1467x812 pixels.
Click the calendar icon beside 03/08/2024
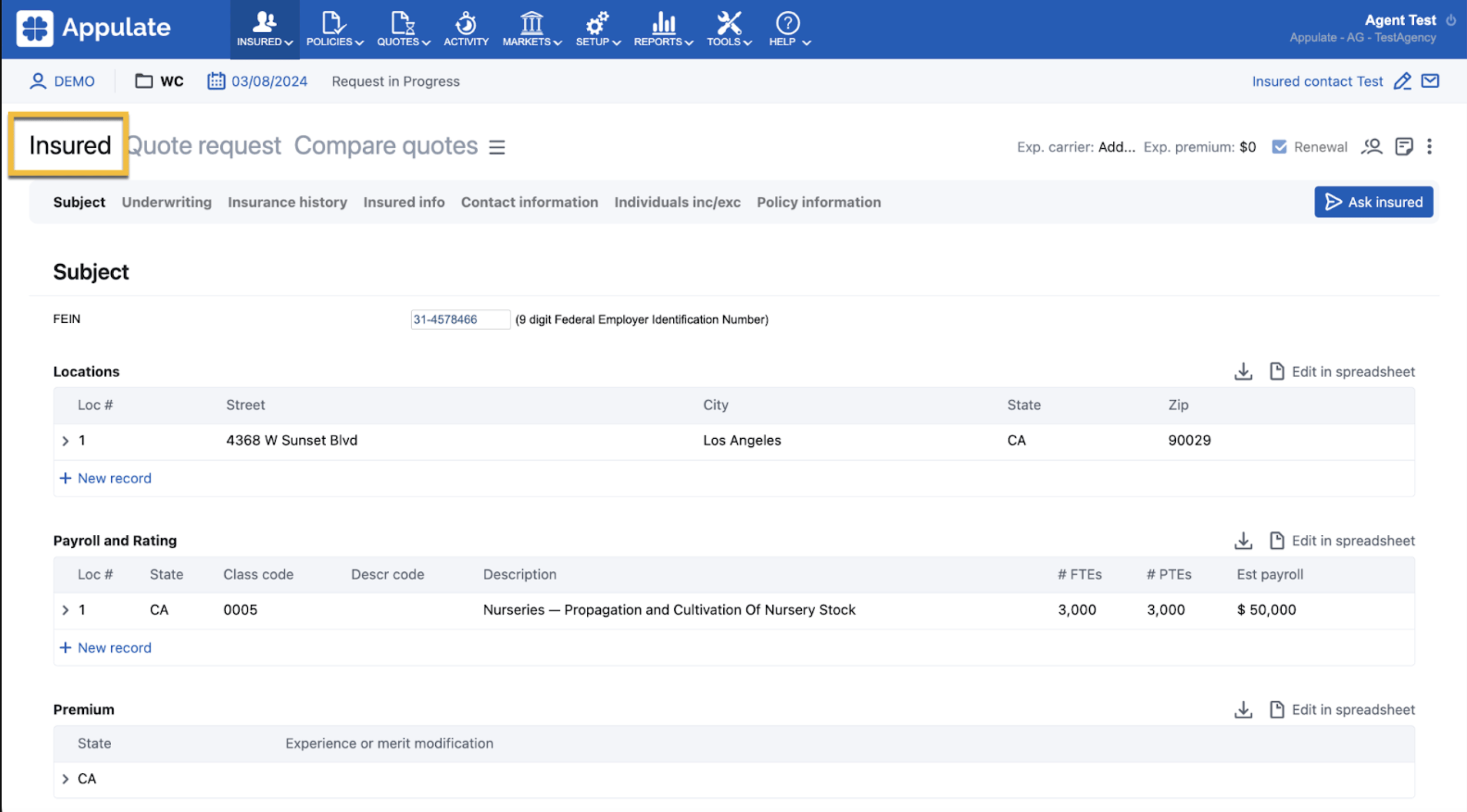click(x=216, y=81)
